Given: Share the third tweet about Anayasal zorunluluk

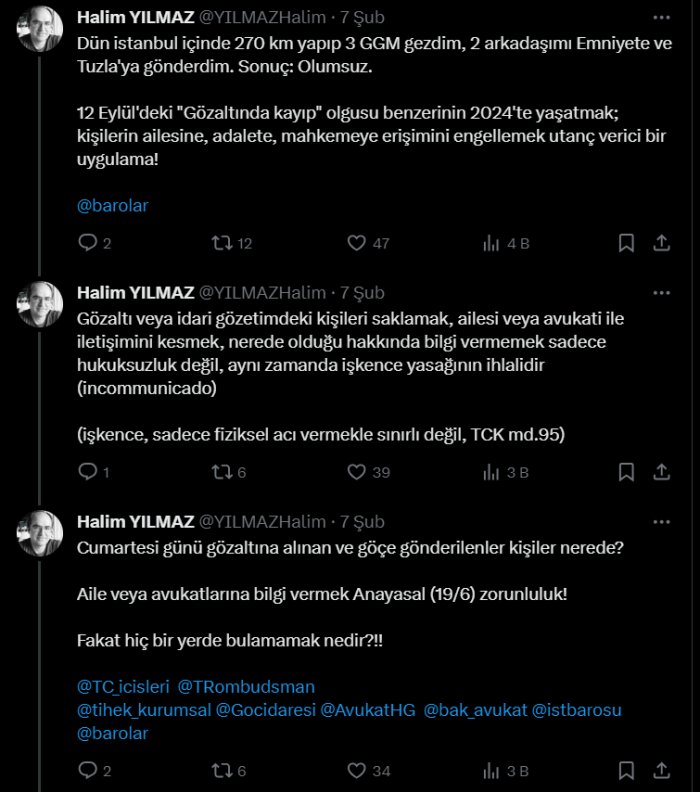Looking at the screenshot, I should pos(661,771).
